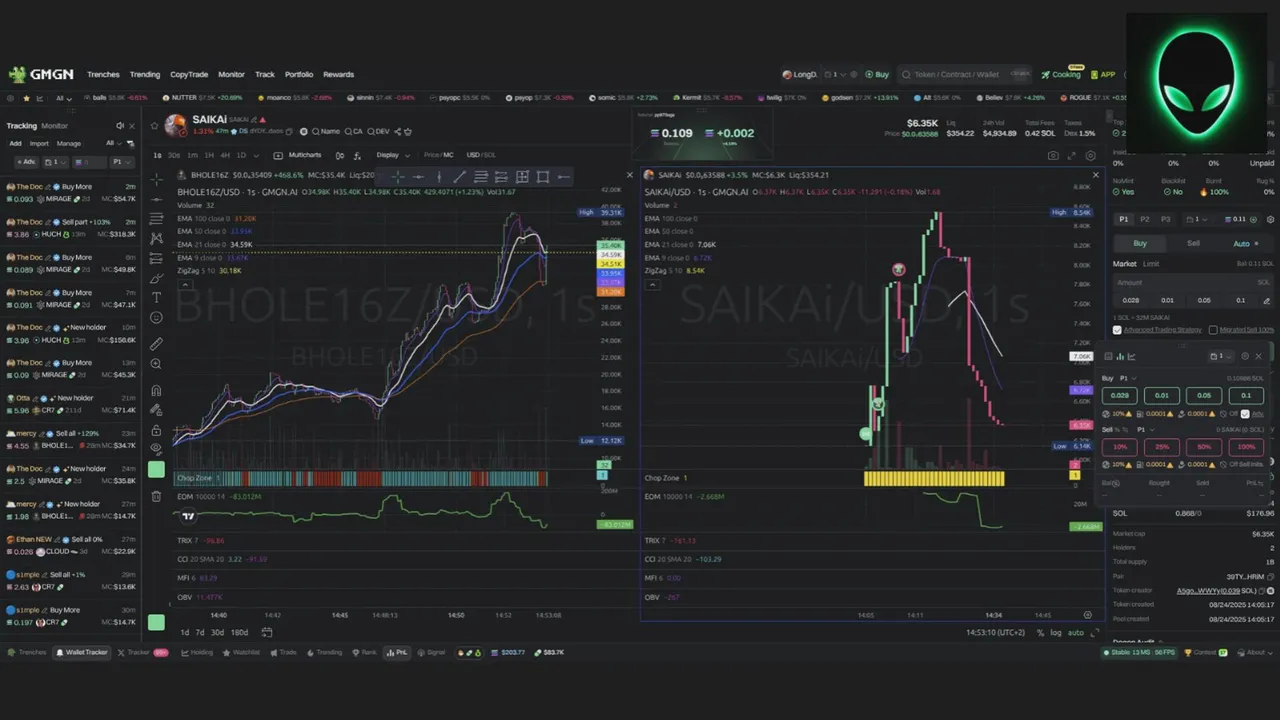The width and height of the screenshot is (1280, 720).
Task: Open the Portfolio menu
Action: (299, 74)
